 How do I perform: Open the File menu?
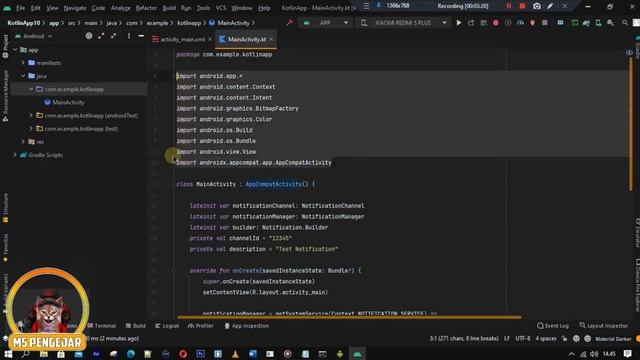[20, 8]
